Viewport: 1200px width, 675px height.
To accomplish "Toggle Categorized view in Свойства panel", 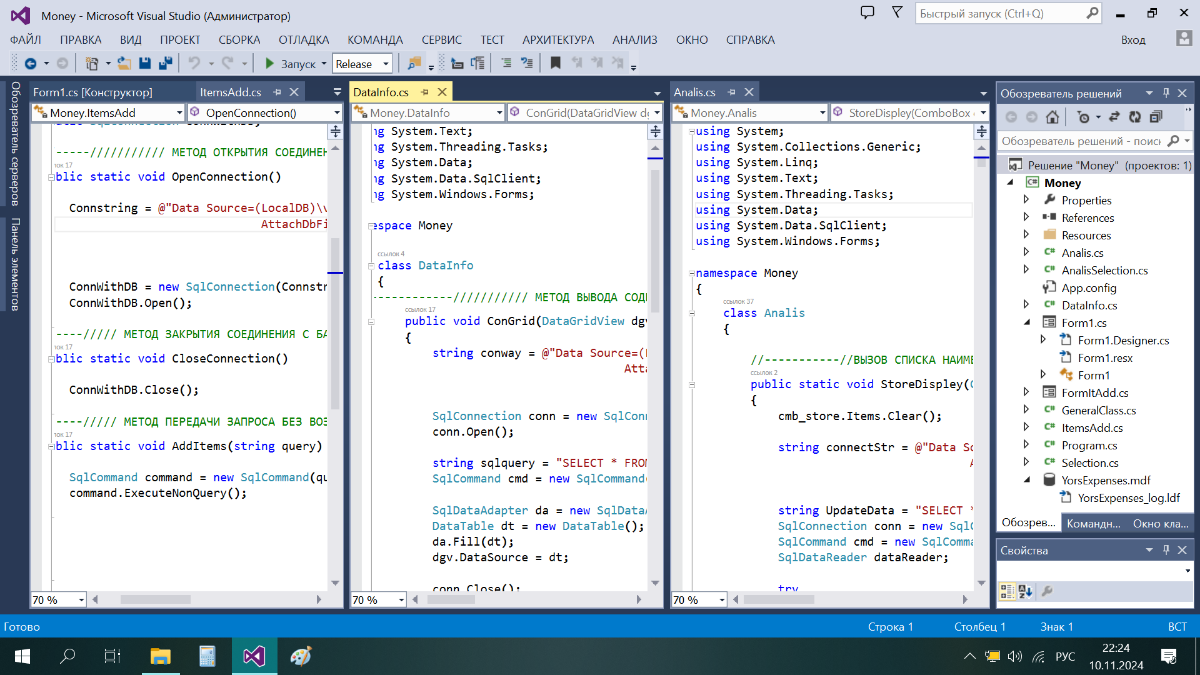I will pos(1008,591).
